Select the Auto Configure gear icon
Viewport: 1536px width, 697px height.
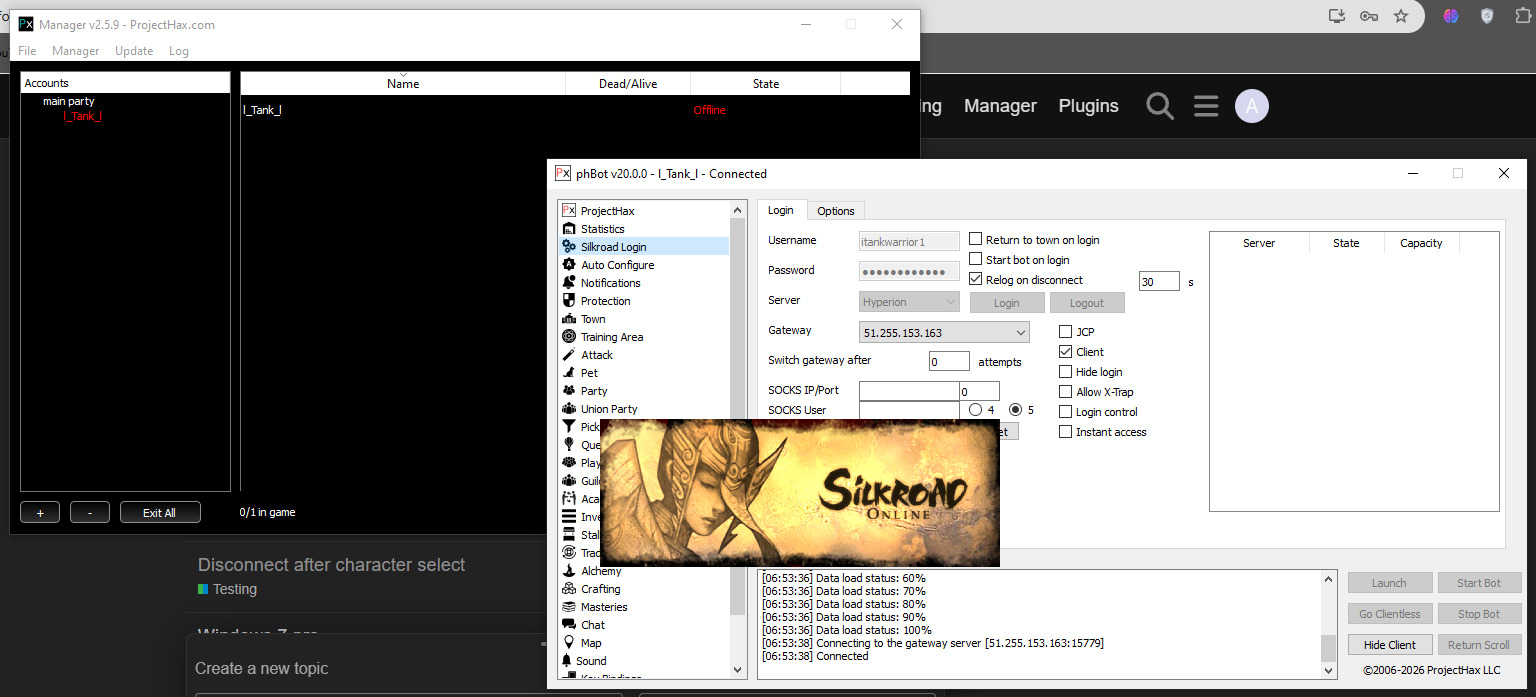tap(569, 265)
